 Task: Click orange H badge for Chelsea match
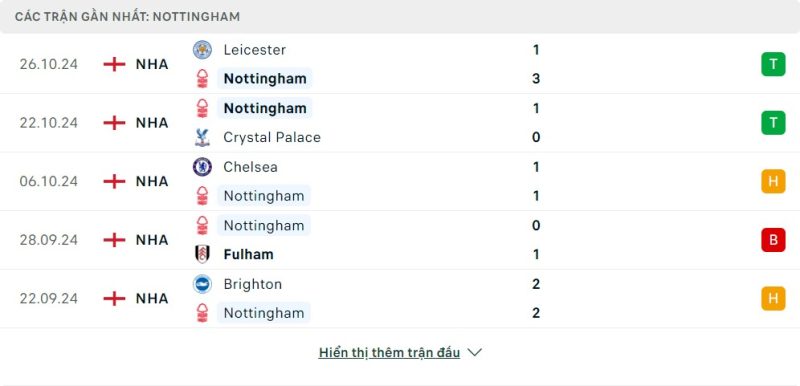pyautogui.click(x=773, y=182)
